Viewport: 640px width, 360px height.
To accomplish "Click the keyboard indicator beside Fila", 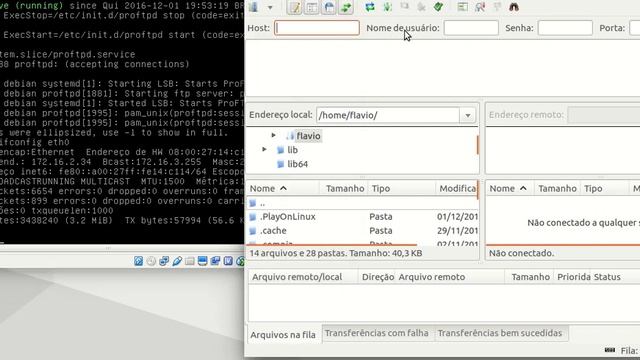I will [610, 350].
